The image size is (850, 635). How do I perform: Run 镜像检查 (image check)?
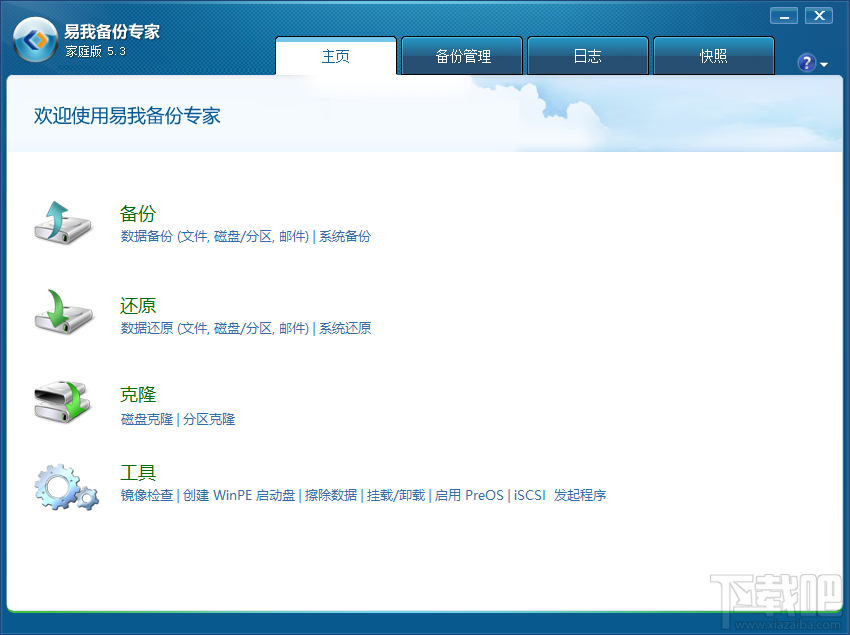coord(146,495)
